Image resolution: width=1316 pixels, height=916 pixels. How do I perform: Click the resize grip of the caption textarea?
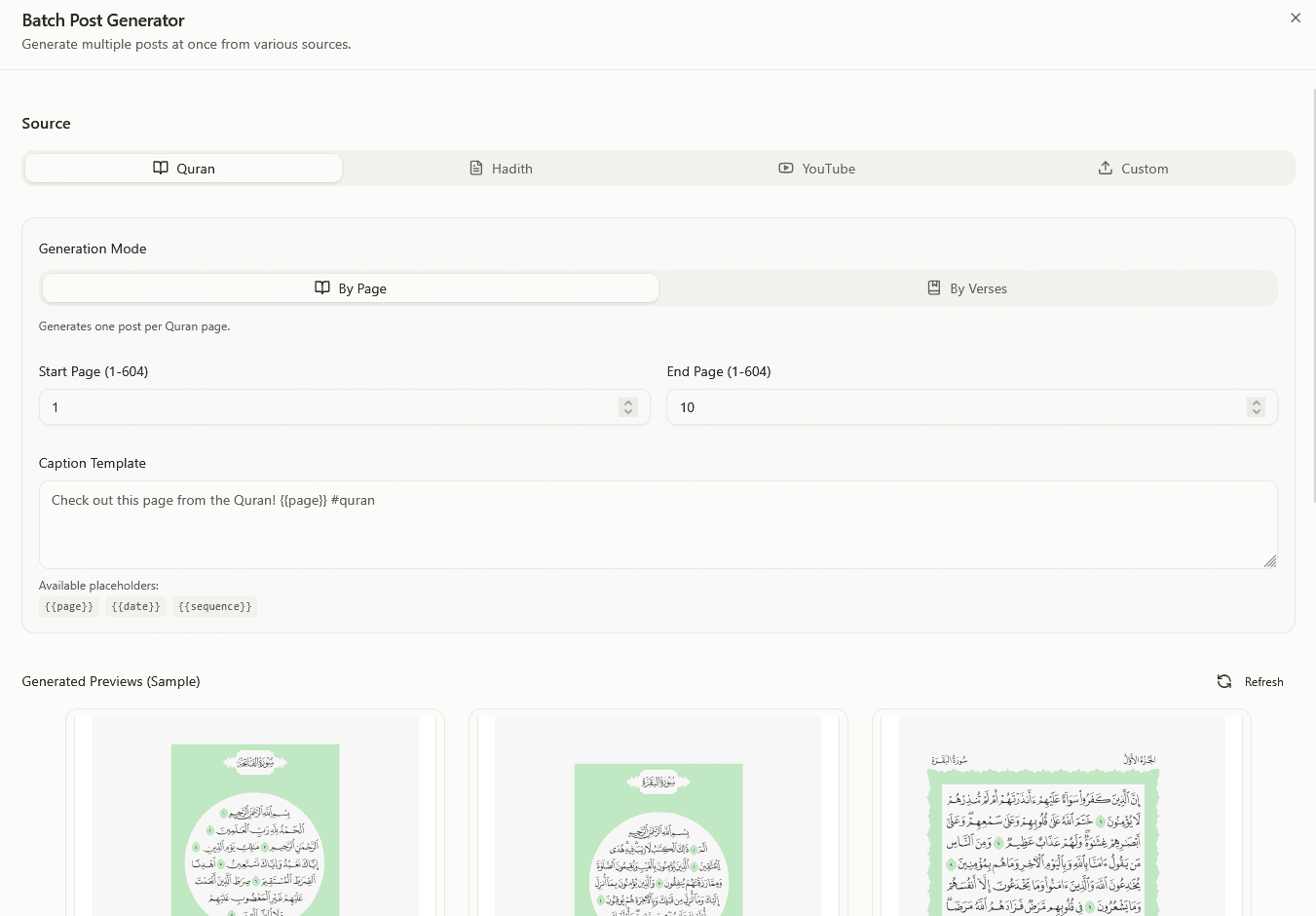[x=1269, y=561]
